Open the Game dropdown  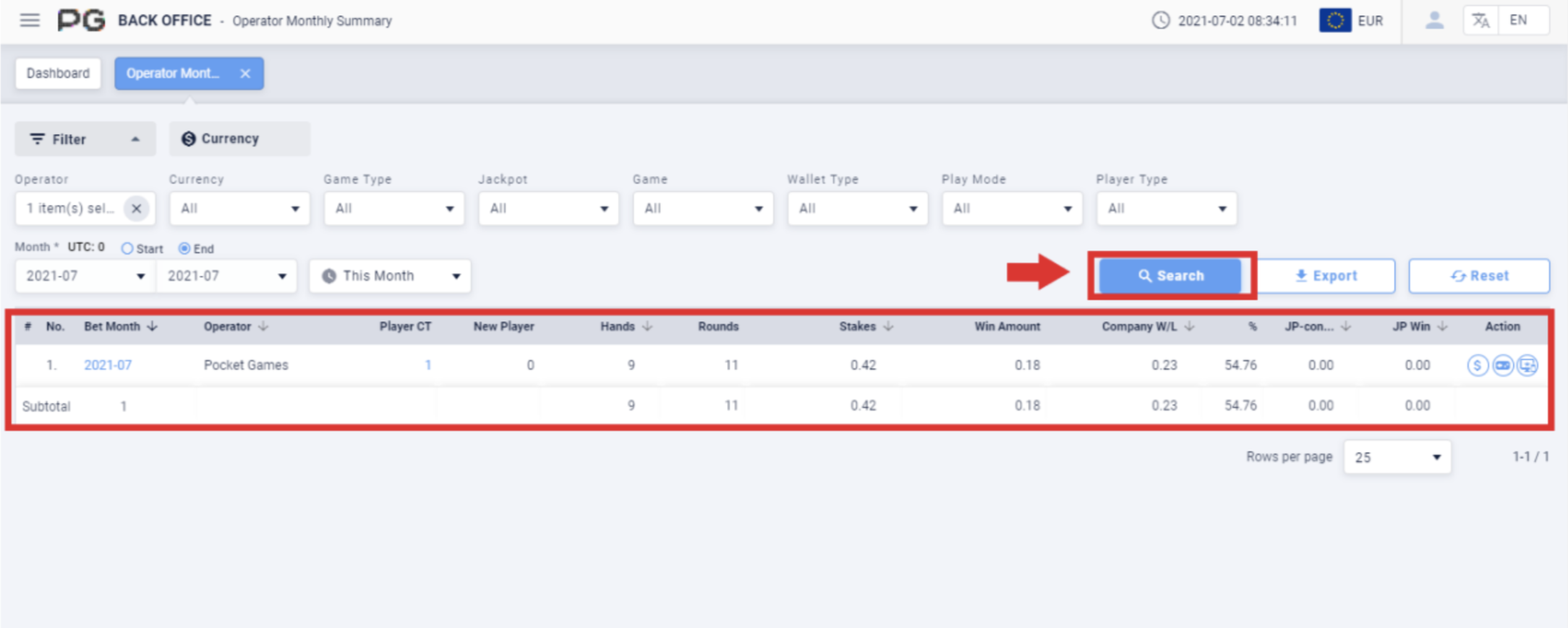[x=703, y=208]
